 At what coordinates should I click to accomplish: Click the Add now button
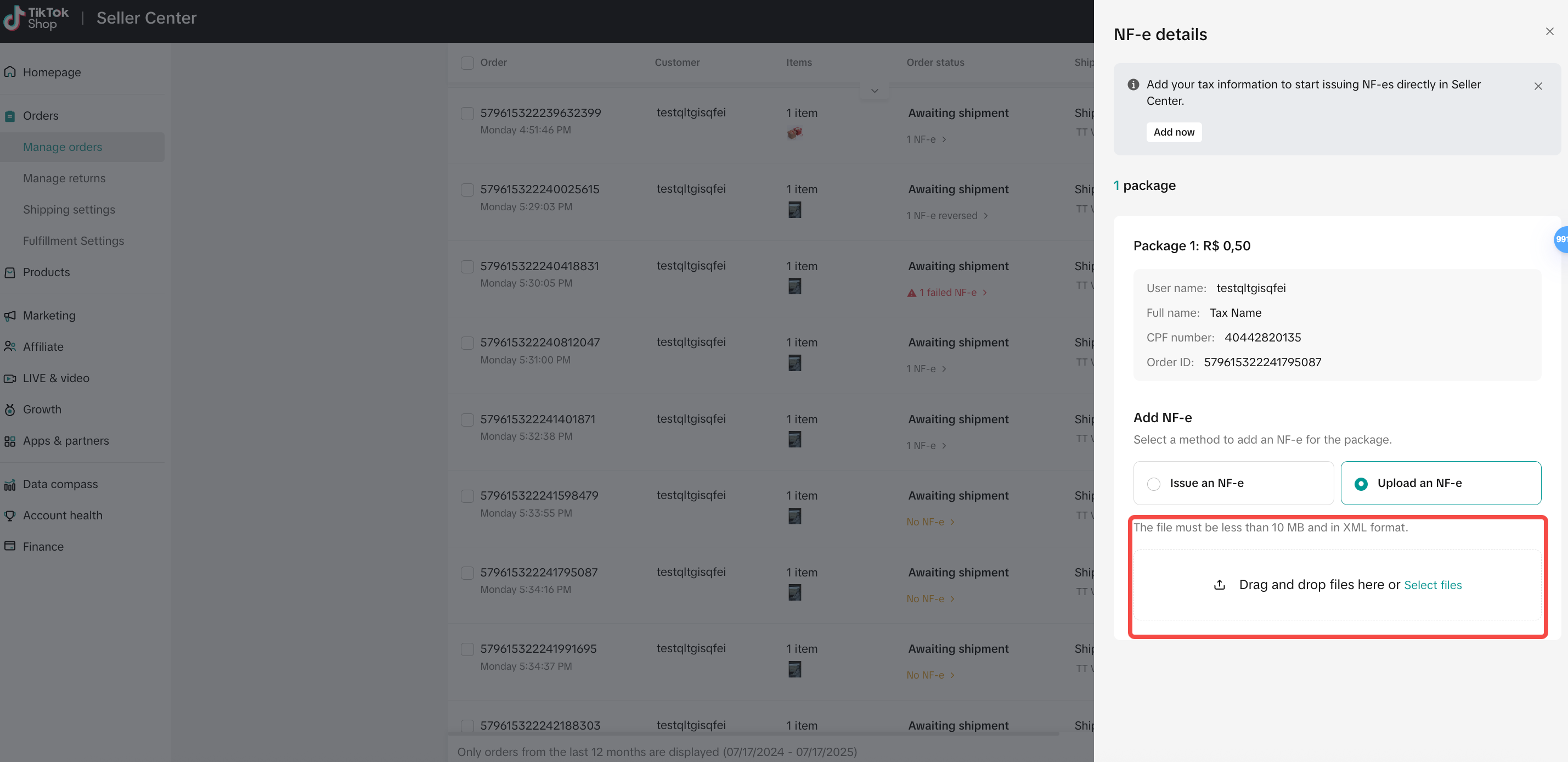point(1174,132)
